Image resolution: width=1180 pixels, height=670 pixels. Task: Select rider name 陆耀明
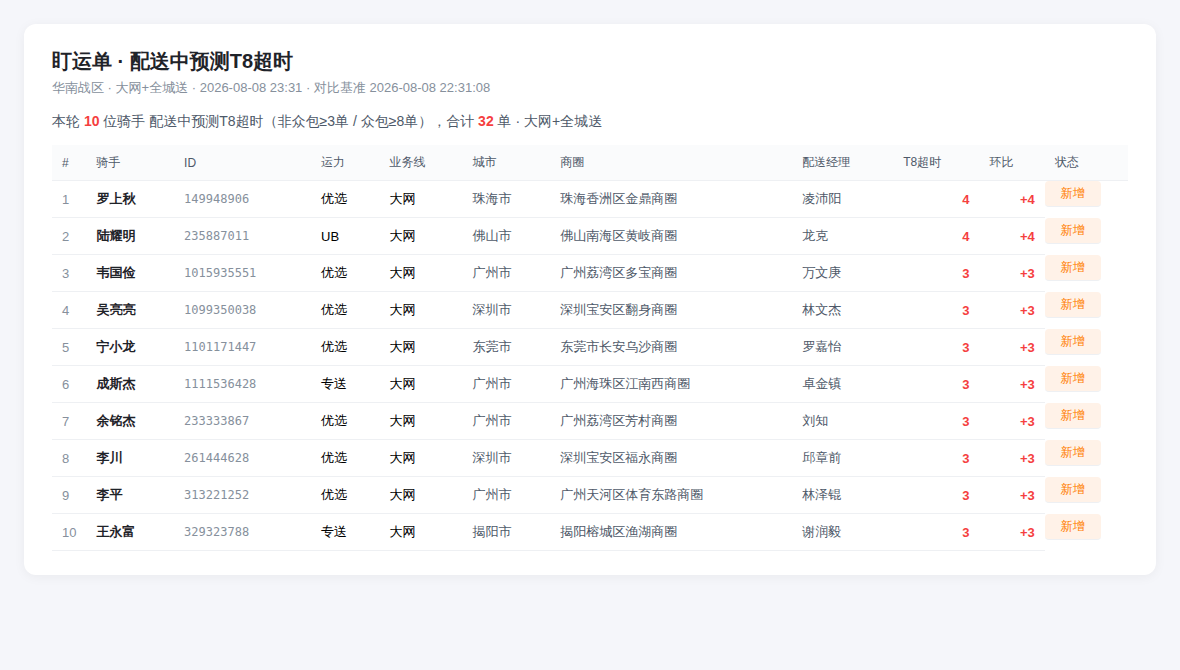click(x=116, y=236)
